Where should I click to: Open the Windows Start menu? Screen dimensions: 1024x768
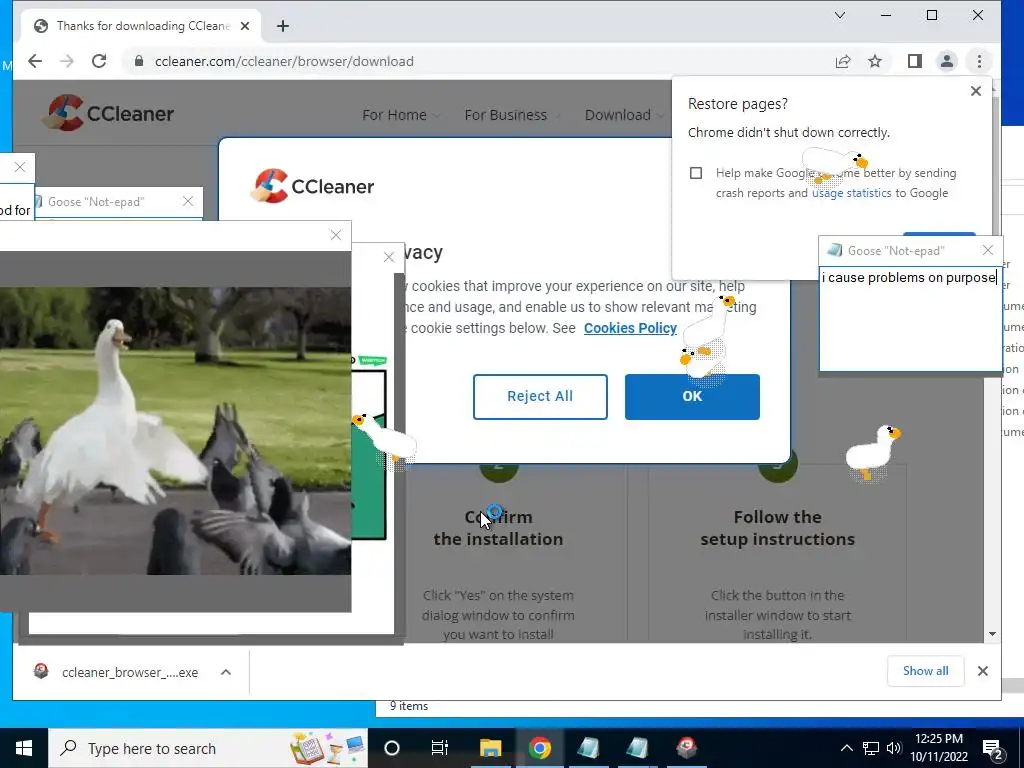(24, 748)
